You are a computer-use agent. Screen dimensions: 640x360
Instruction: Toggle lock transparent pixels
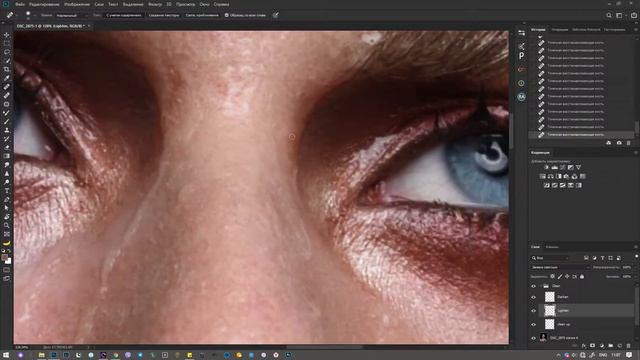[x=552, y=276]
